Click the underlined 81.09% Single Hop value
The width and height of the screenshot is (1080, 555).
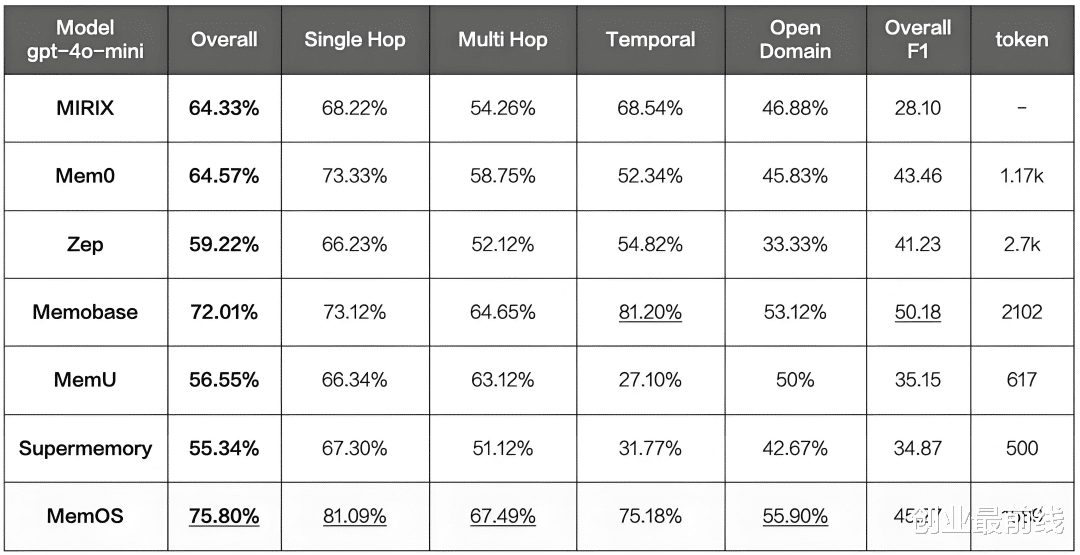click(x=355, y=516)
